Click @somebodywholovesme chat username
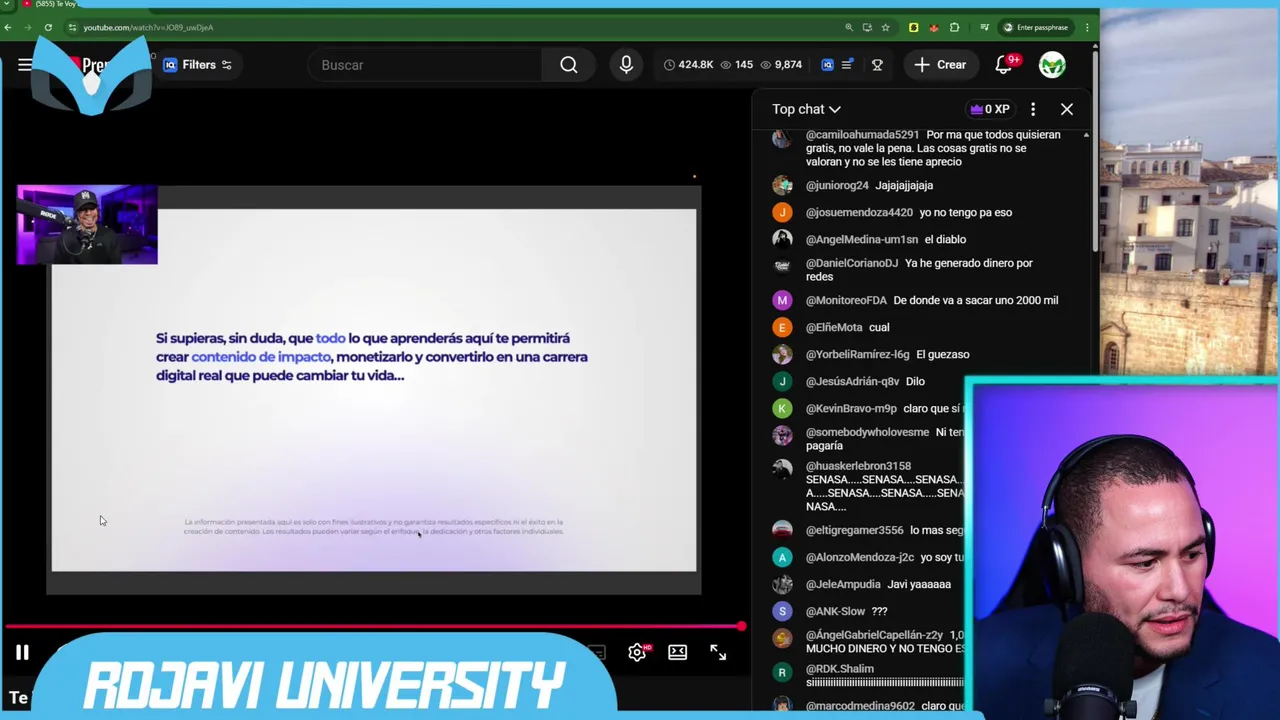Viewport: 1280px width, 720px height. tap(868, 432)
